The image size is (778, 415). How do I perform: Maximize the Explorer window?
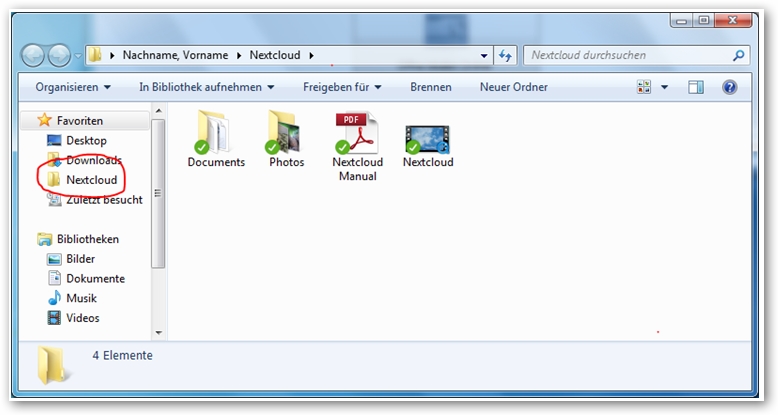704,20
